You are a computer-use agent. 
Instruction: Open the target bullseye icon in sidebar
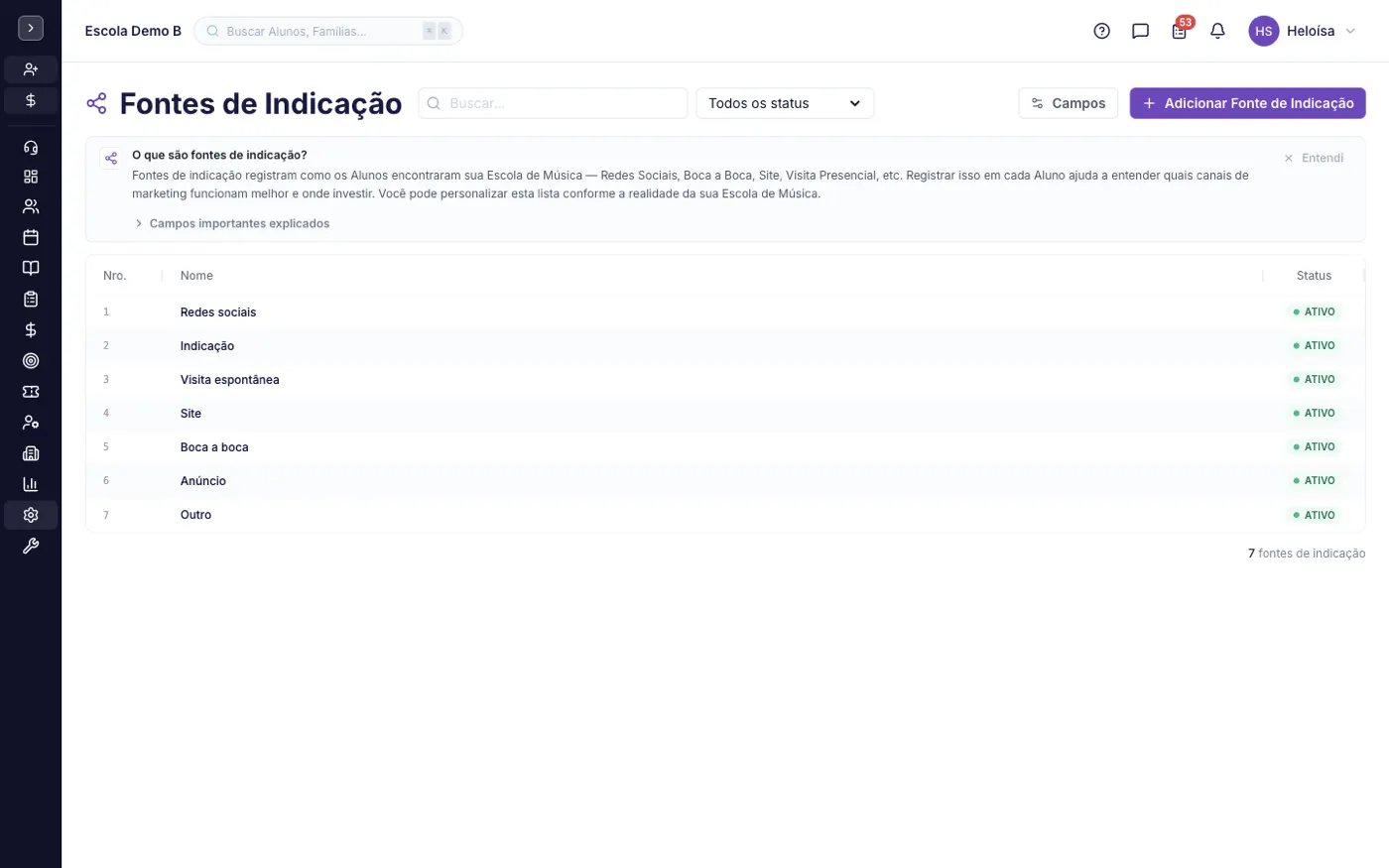click(x=31, y=361)
